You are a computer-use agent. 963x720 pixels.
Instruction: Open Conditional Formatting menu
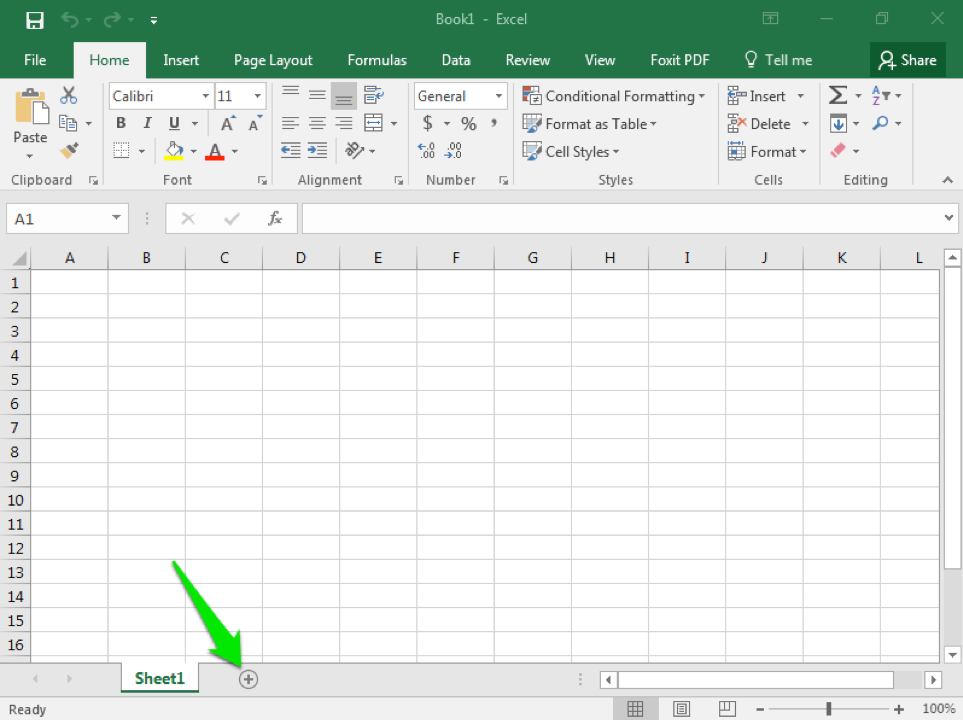pos(614,96)
